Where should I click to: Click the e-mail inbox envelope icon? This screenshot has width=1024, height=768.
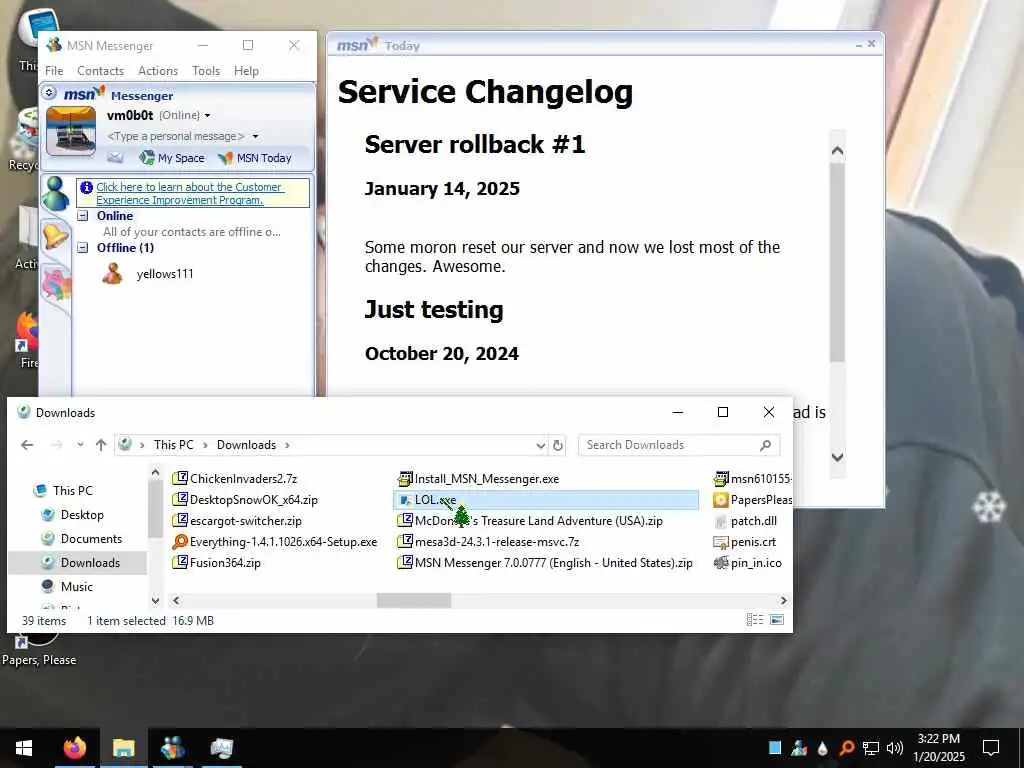pos(115,157)
